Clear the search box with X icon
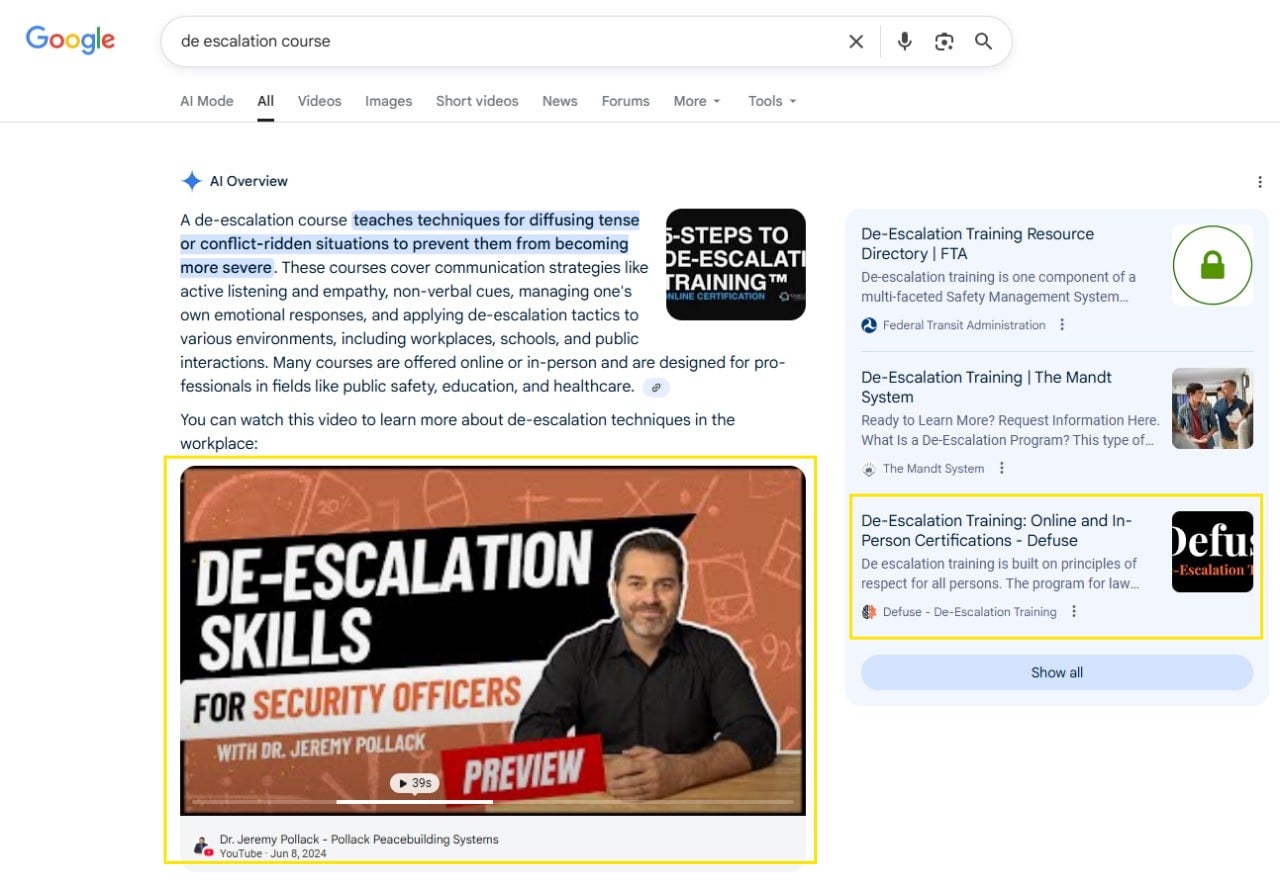Viewport: 1280px width, 887px height. tap(856, 41)
